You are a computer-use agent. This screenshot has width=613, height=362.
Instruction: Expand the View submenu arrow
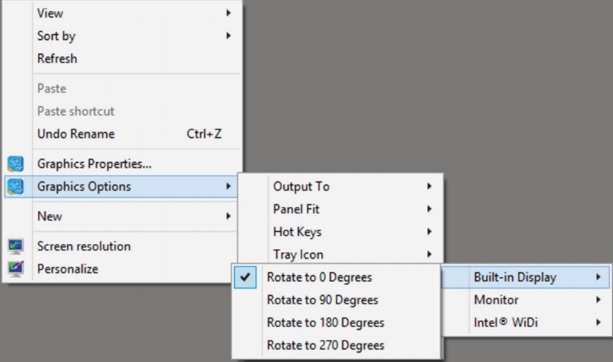click(x=228, y=13)
